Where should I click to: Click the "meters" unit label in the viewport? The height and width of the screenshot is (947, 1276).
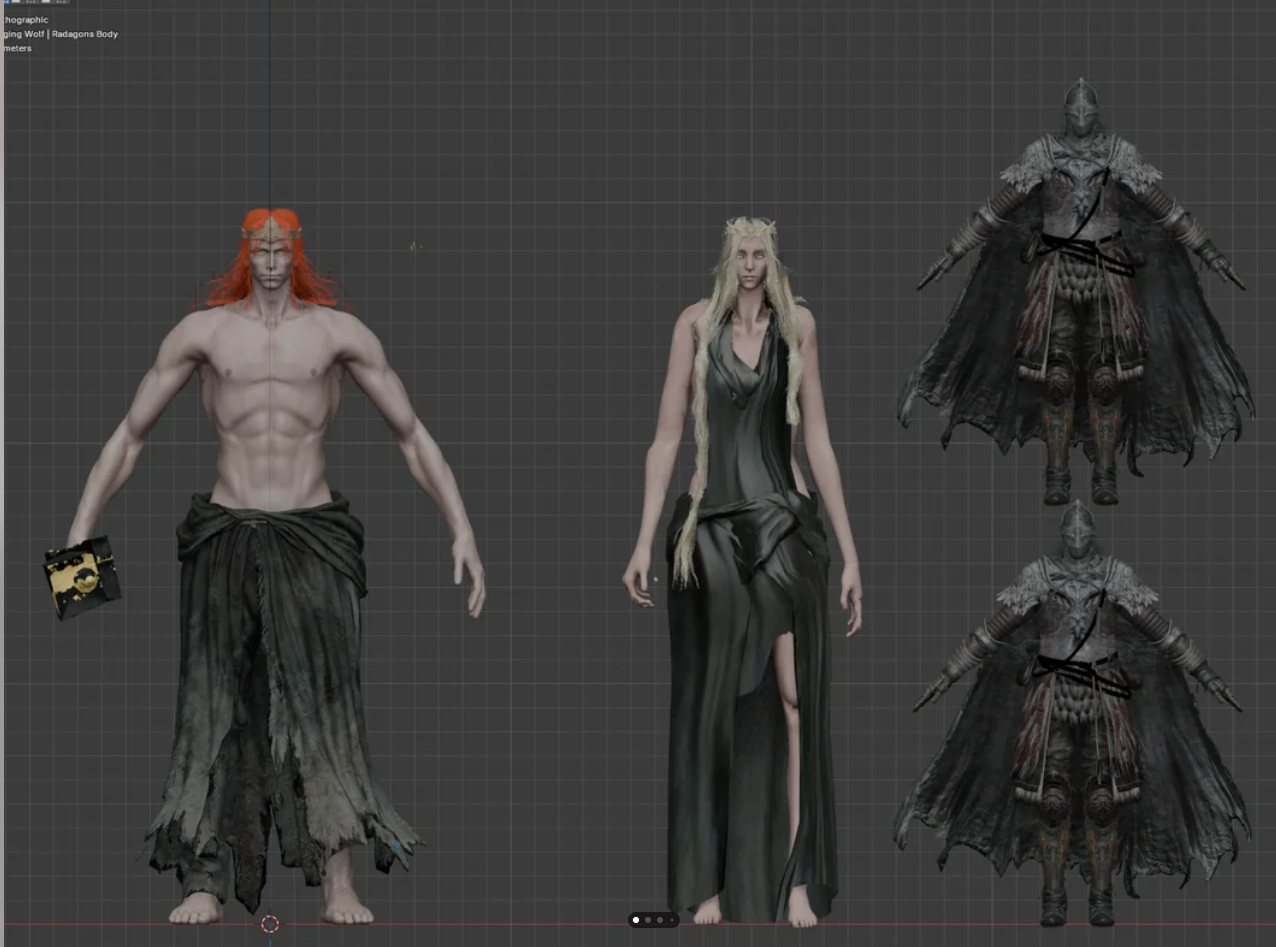pos(16,48)
